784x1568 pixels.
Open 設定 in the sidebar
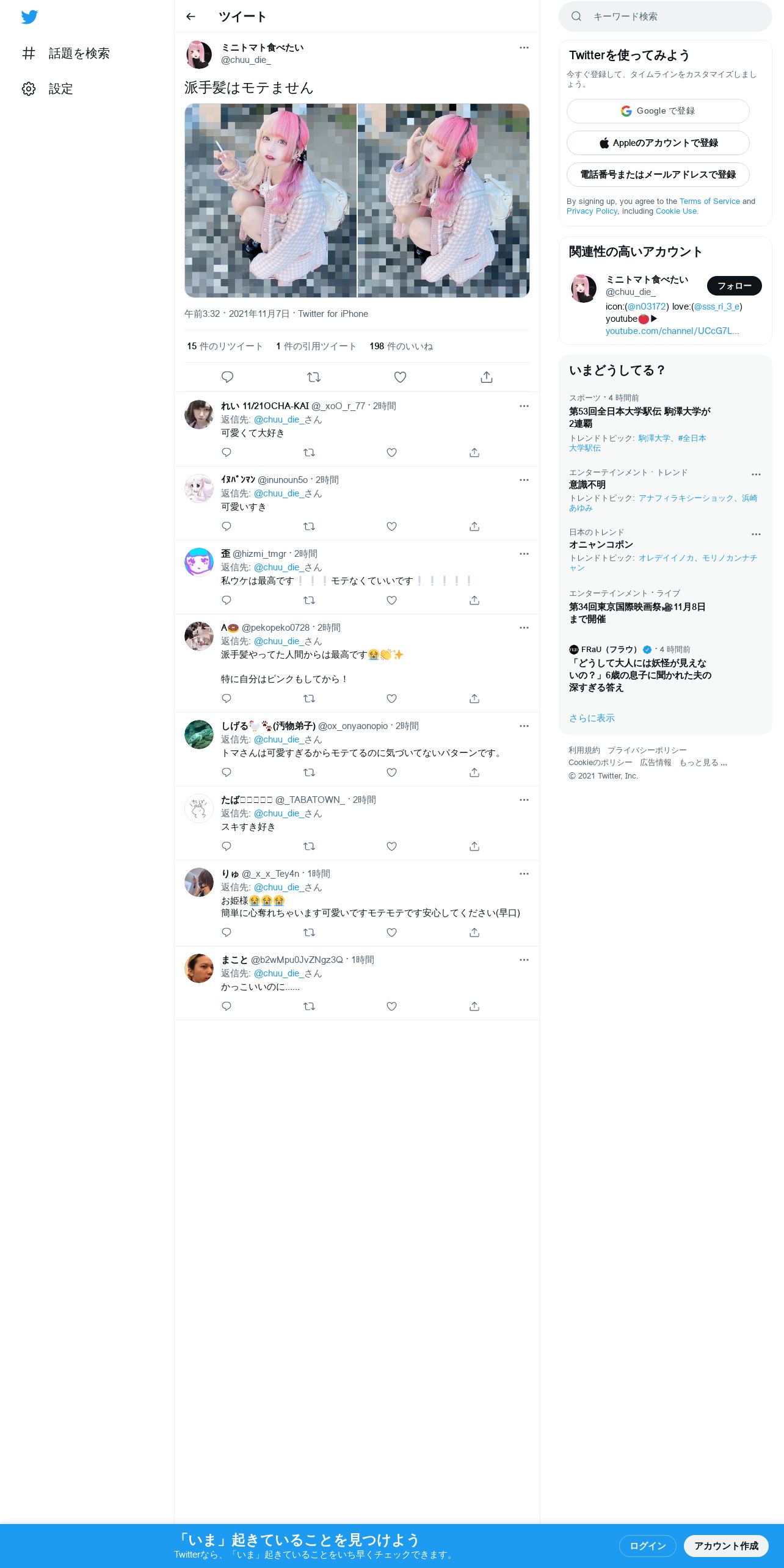pos(48,89)
